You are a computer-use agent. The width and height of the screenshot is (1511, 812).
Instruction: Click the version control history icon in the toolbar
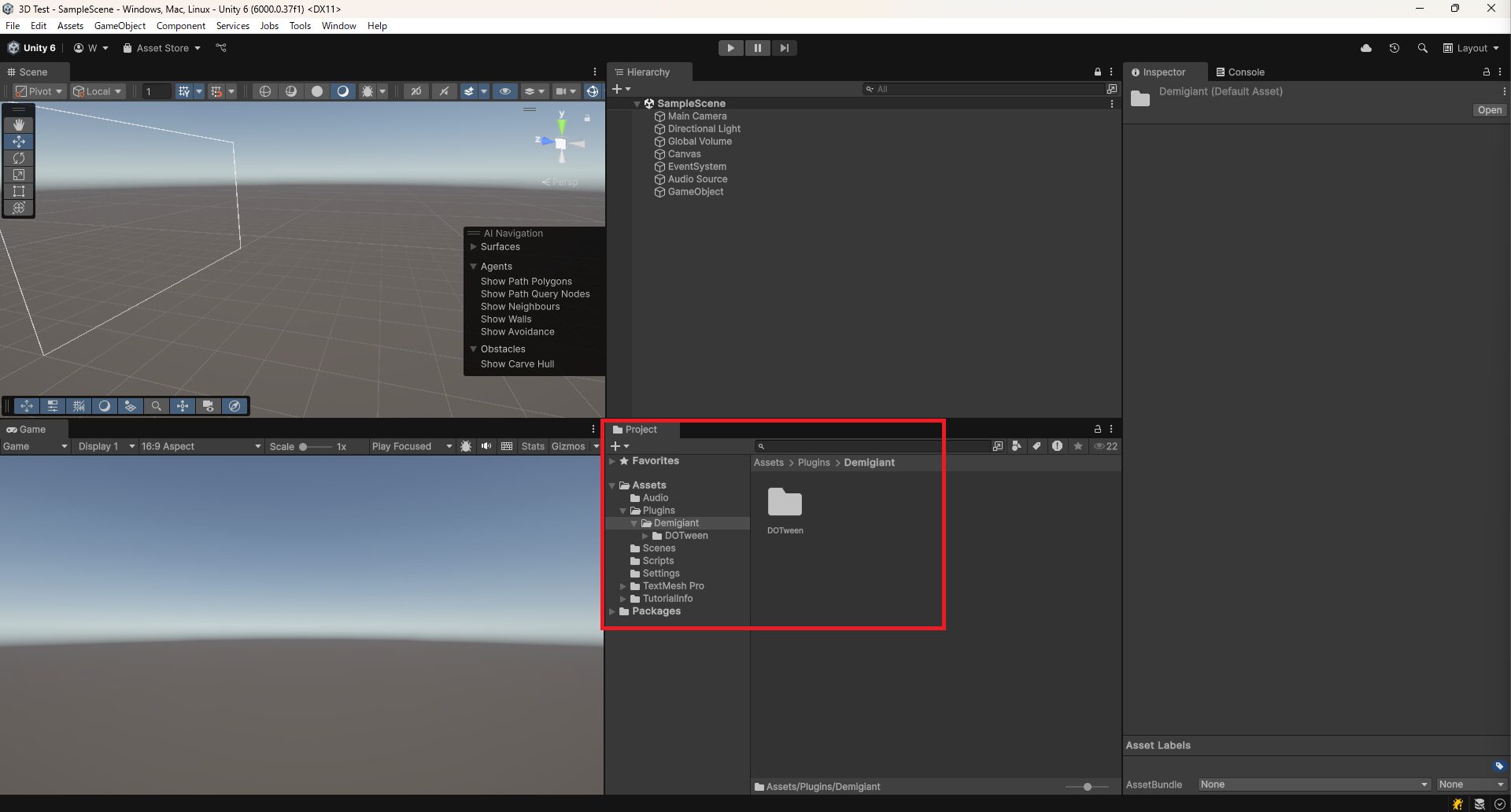coord(1394,48)
